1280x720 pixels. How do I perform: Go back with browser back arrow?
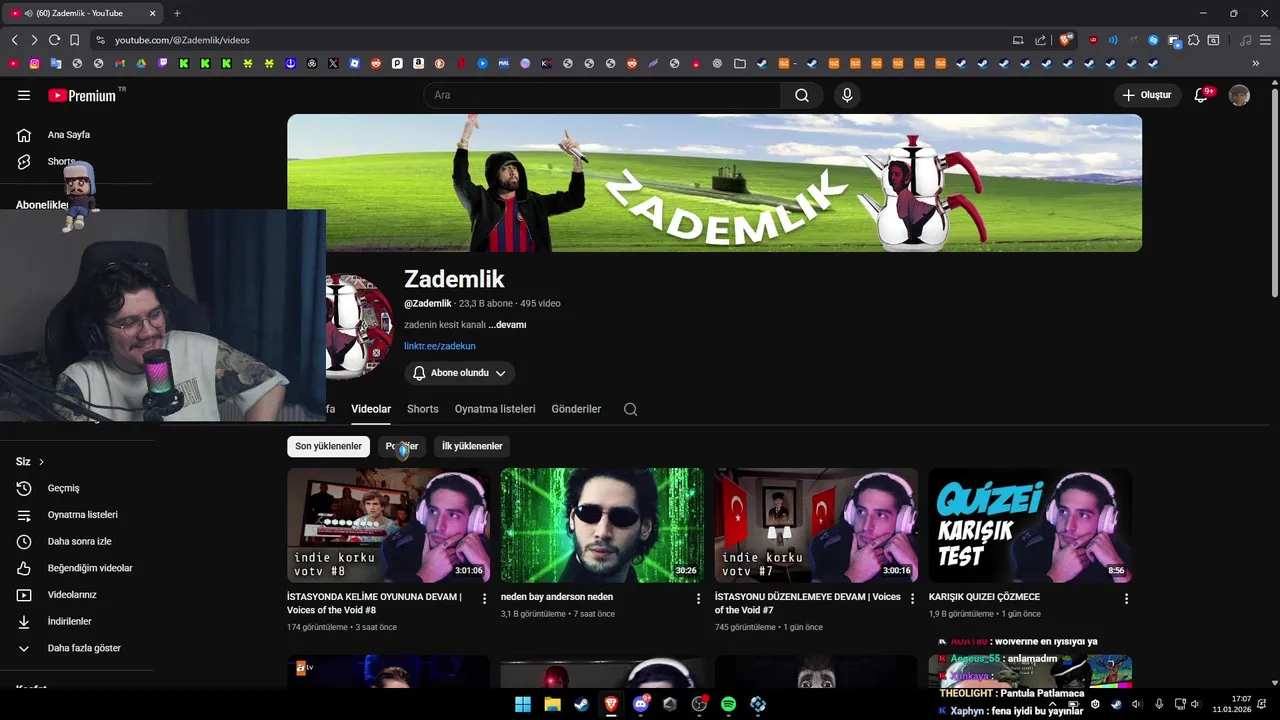point(14,40)
